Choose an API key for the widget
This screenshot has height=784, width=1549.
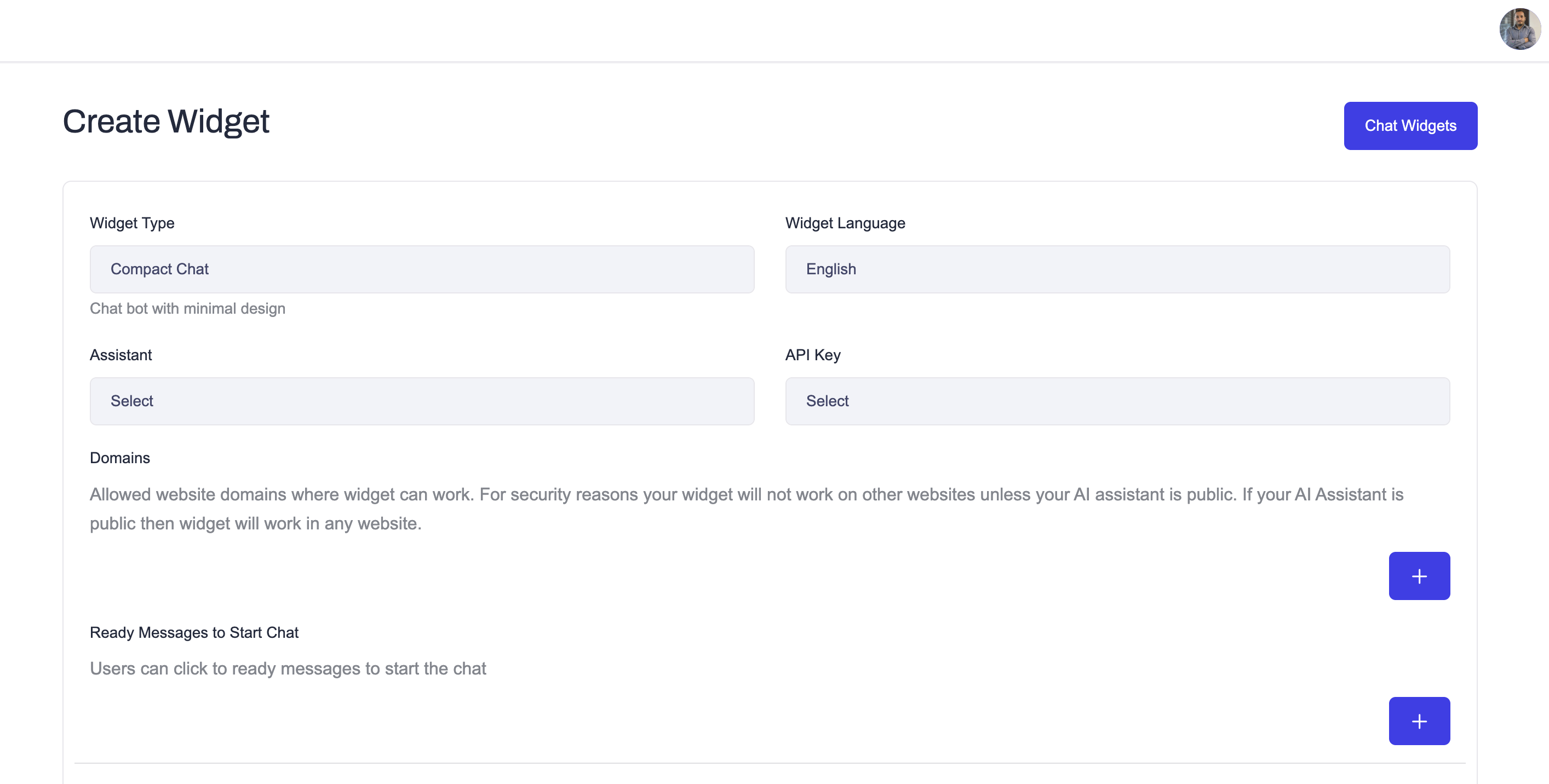pyautogui.click(x=1117, y=400)
